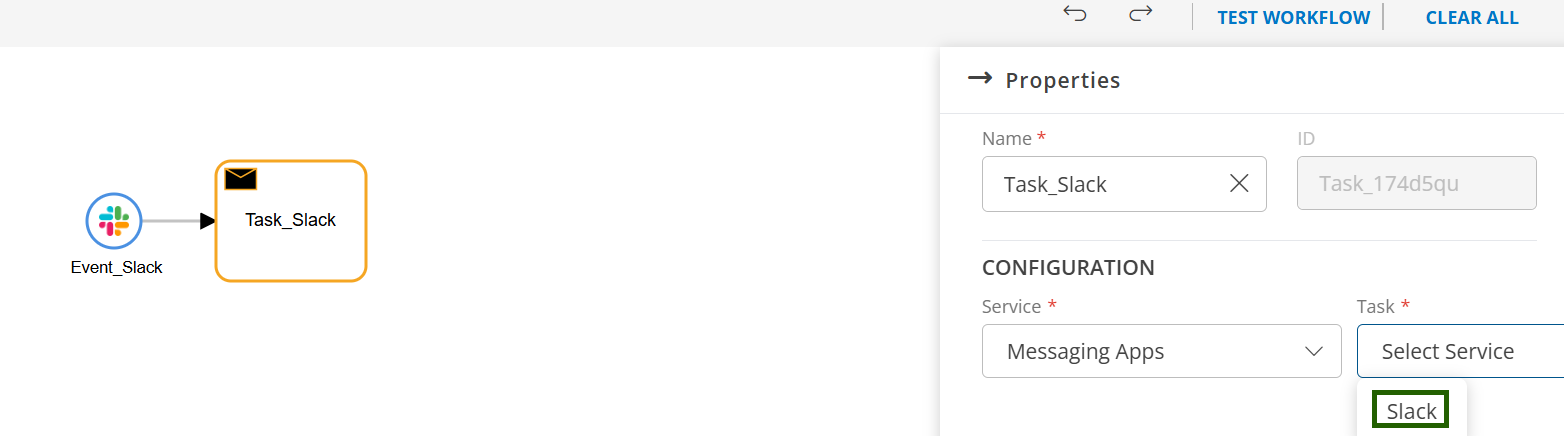Select the Slack logo event node

pos(114,220)
